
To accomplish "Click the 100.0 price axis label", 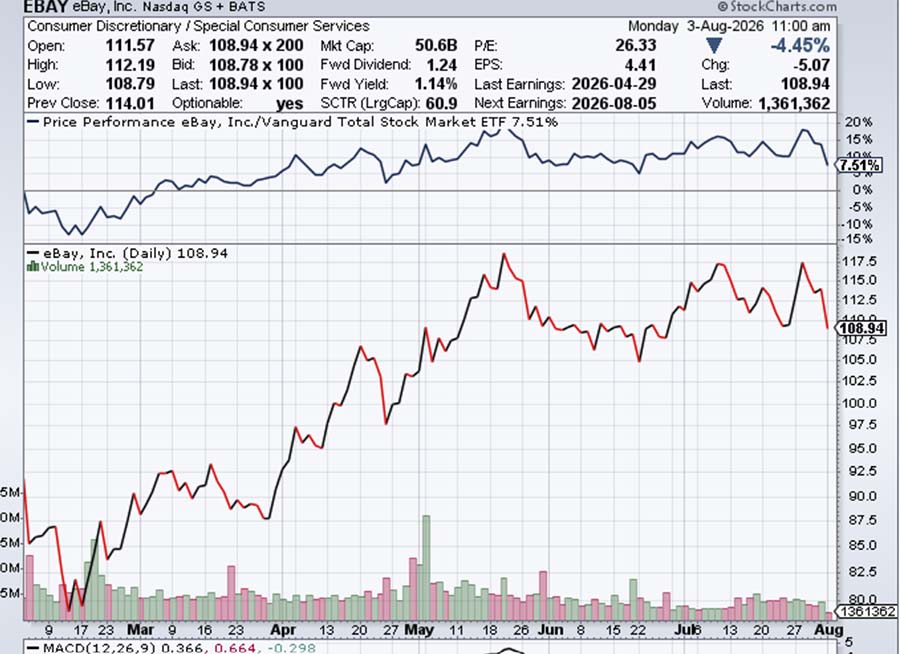I will click(859, 403).
